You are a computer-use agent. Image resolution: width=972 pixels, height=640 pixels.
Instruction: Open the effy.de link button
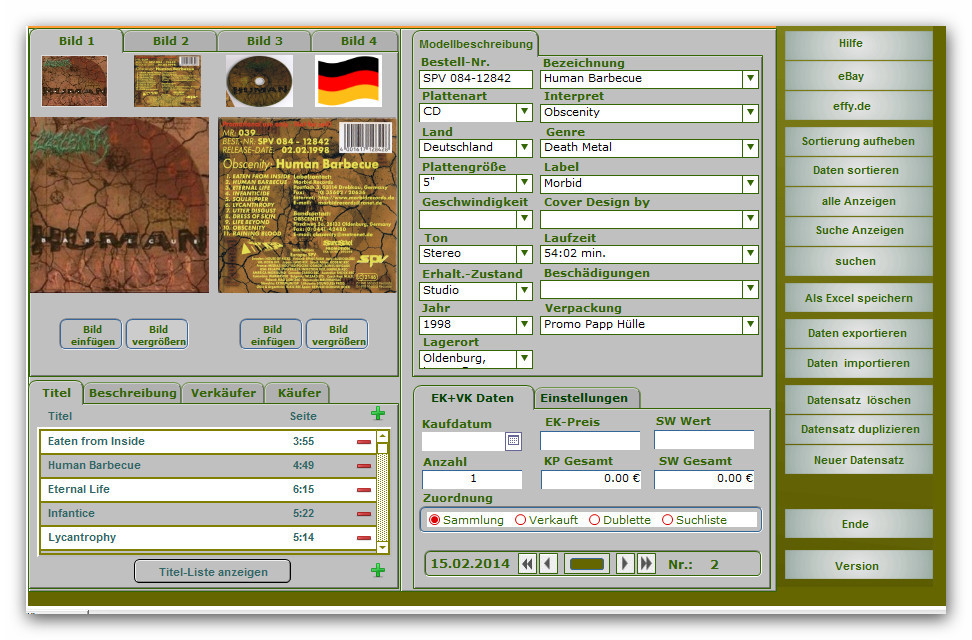click(x=859, y=106)
